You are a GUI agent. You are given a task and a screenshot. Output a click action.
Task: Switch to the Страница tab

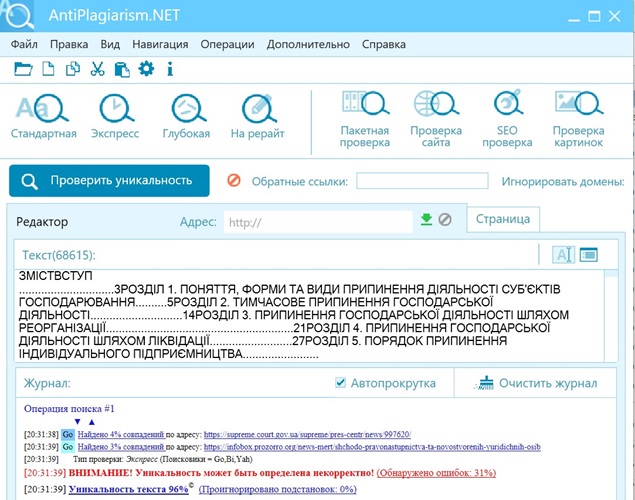coord(503,219)
